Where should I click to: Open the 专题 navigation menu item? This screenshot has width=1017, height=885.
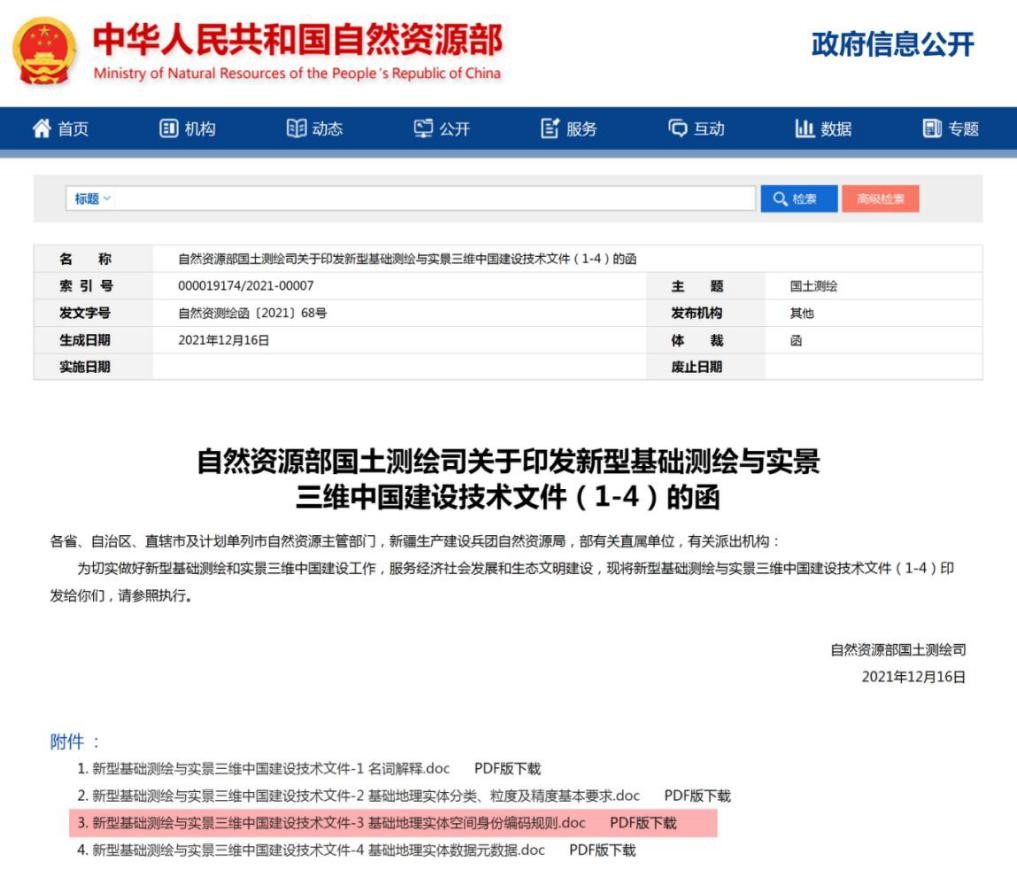(951, 129)
